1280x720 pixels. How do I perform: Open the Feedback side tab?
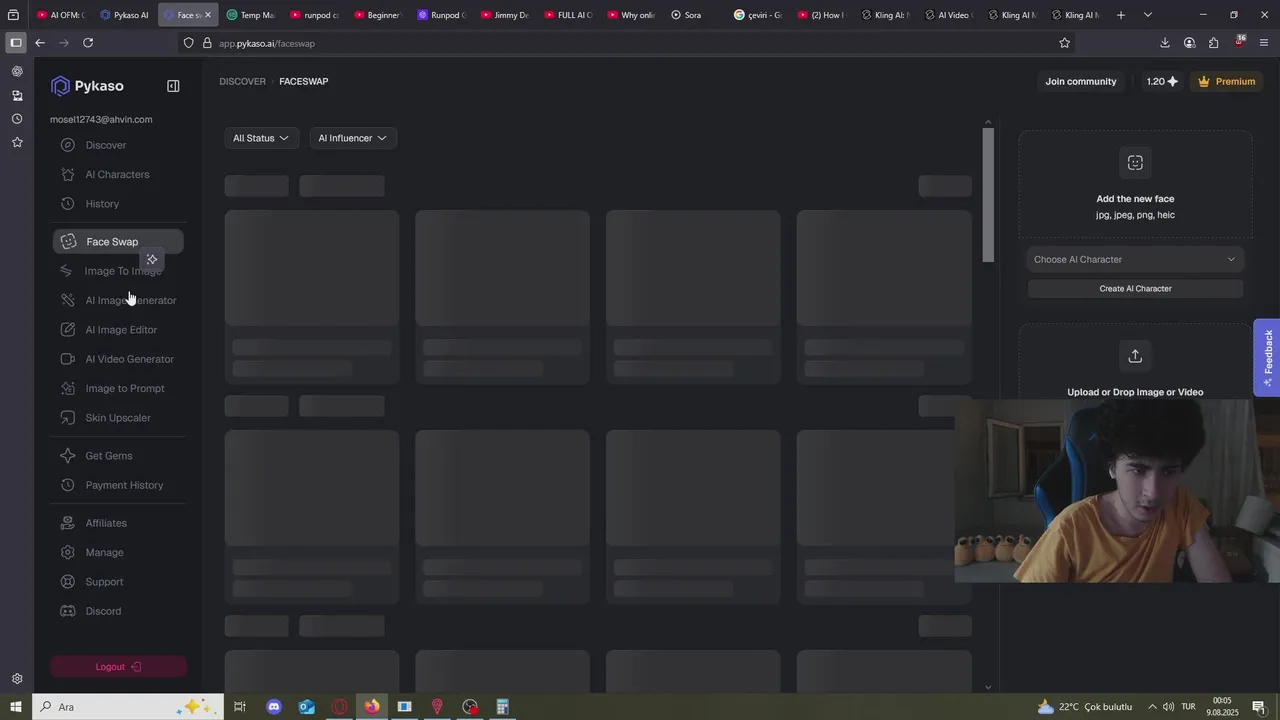click(1267, 357)
